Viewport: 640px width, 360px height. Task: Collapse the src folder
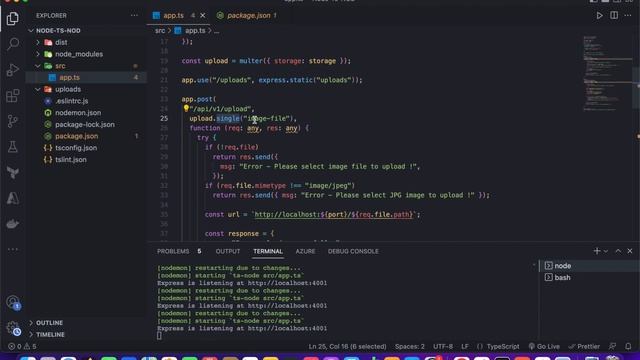point(38,66)
